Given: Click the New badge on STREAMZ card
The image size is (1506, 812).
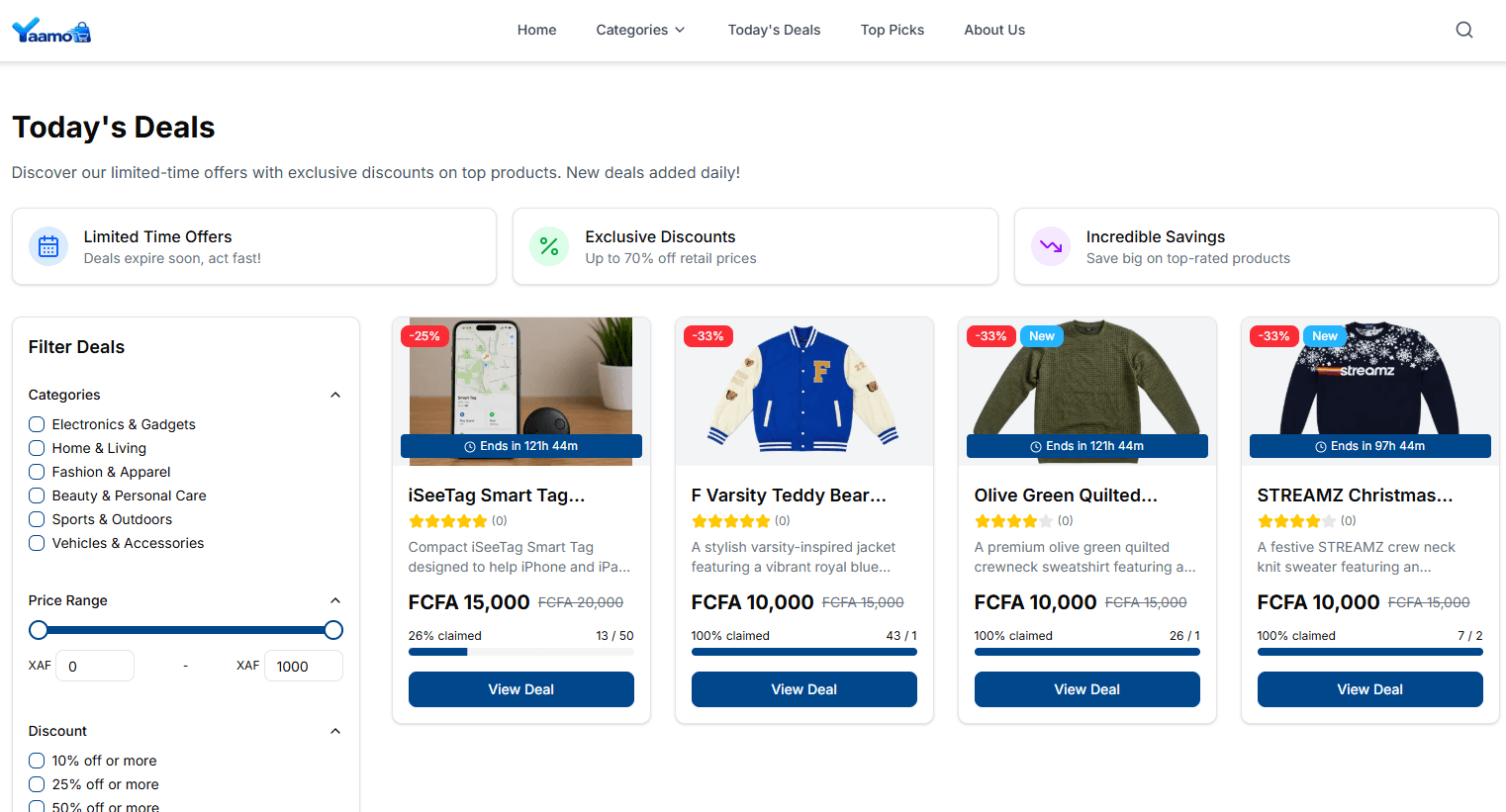Looking at the screenshot, I should (1325, 336).
